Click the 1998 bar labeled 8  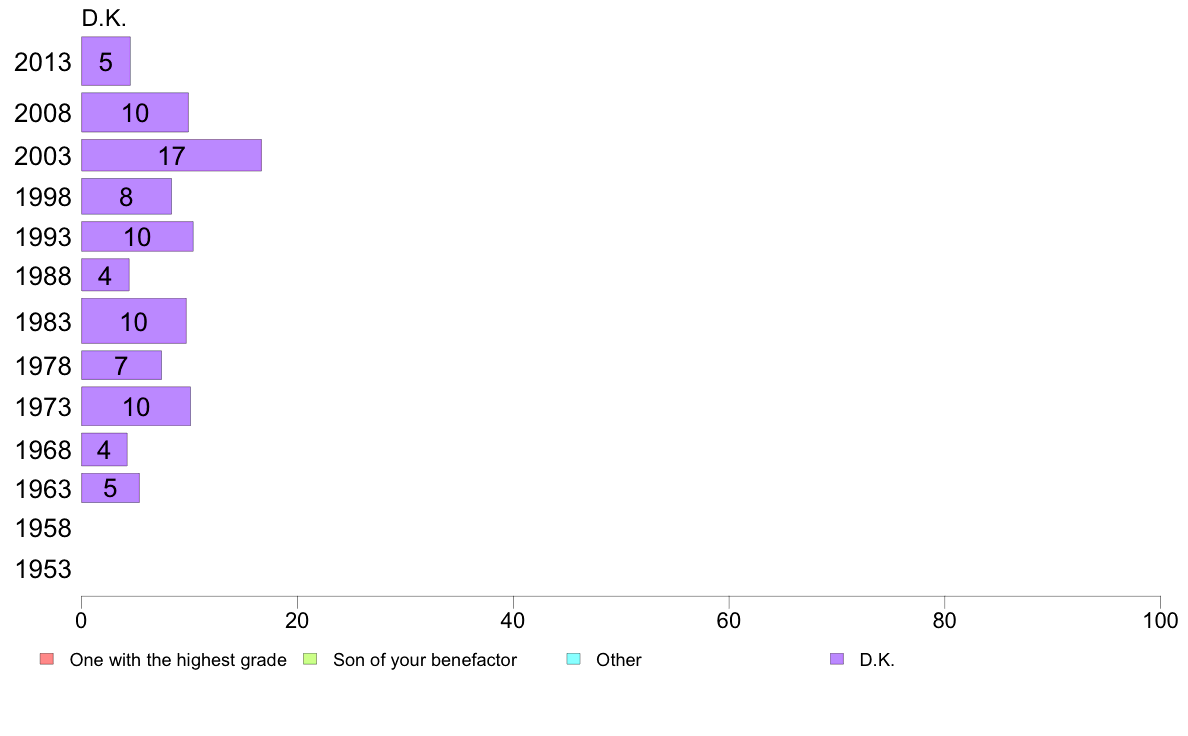pos(127,196)
